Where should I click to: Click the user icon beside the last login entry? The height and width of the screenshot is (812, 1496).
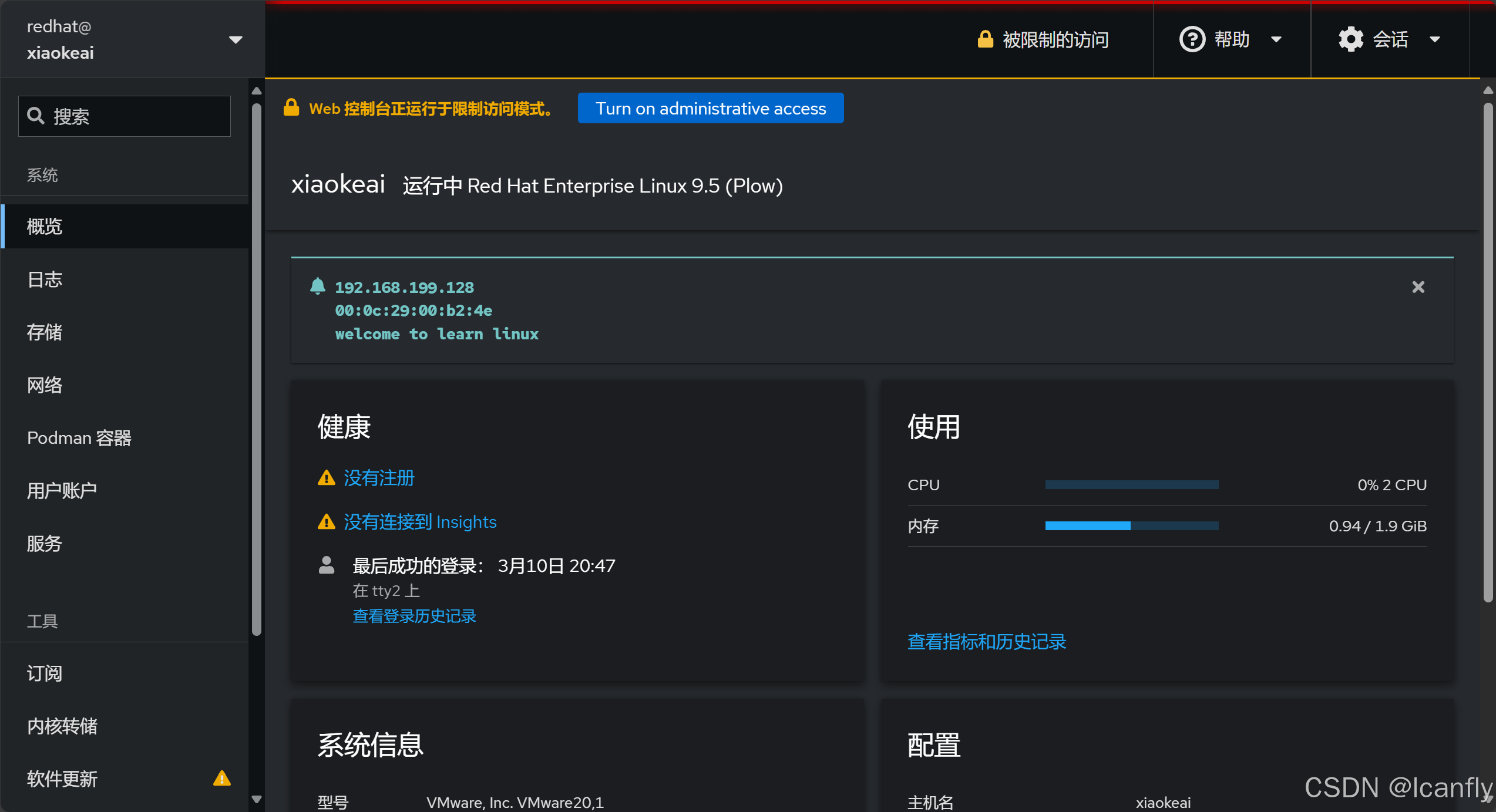point(327,565)
